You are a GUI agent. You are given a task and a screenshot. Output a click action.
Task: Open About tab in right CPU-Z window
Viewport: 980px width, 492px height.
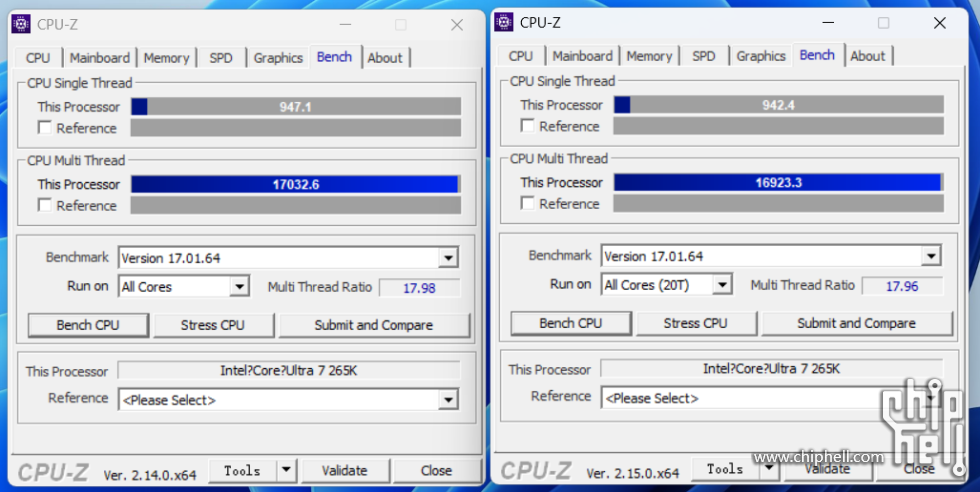[x=868, y=56]
